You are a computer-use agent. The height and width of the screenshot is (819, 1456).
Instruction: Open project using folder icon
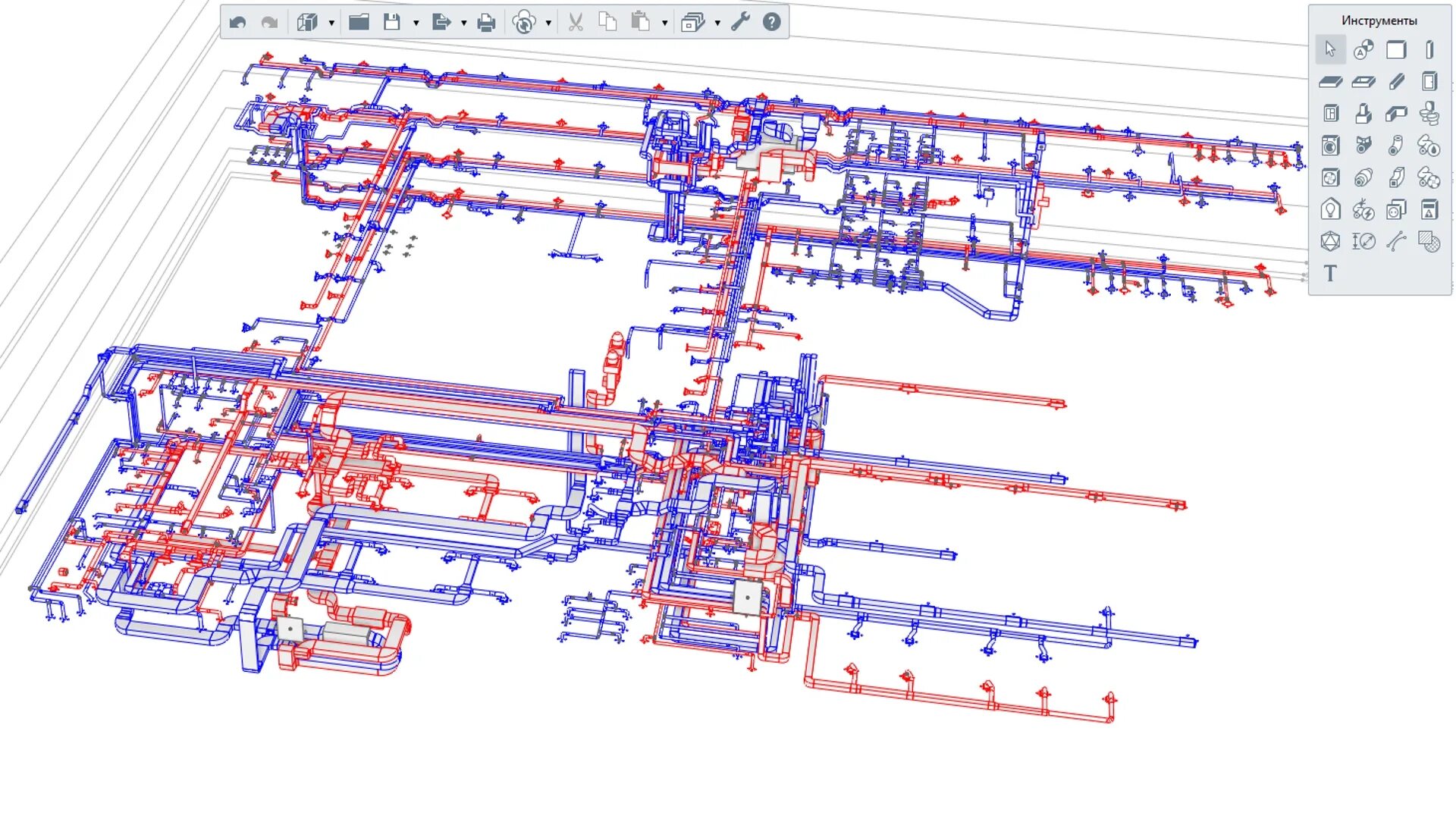click(359, 22)
